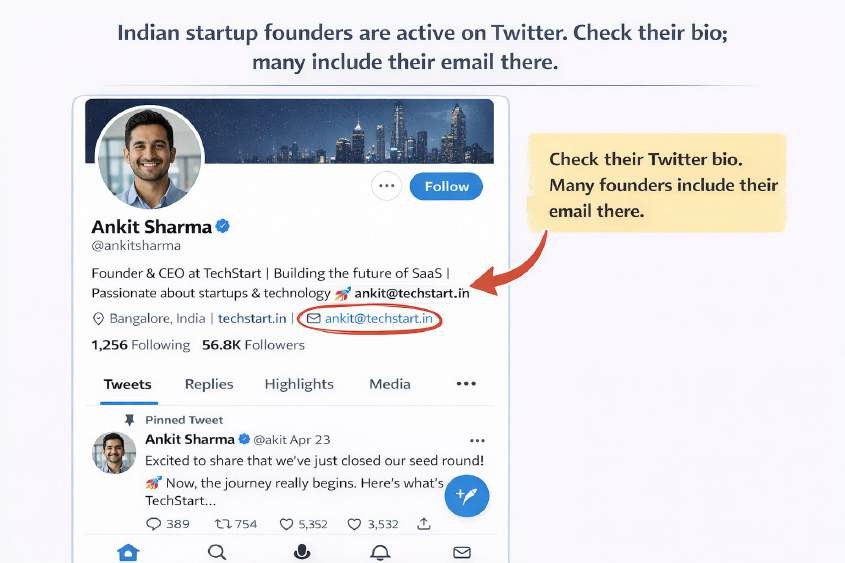Open the techstart.in website link

pyautogui.click(x=252, y=319)
